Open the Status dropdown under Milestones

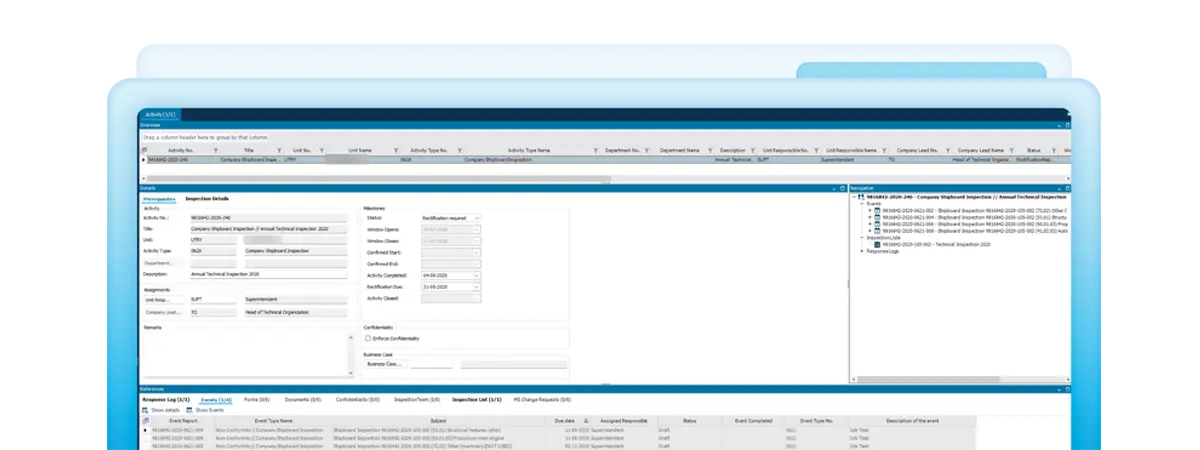point(476,217)
